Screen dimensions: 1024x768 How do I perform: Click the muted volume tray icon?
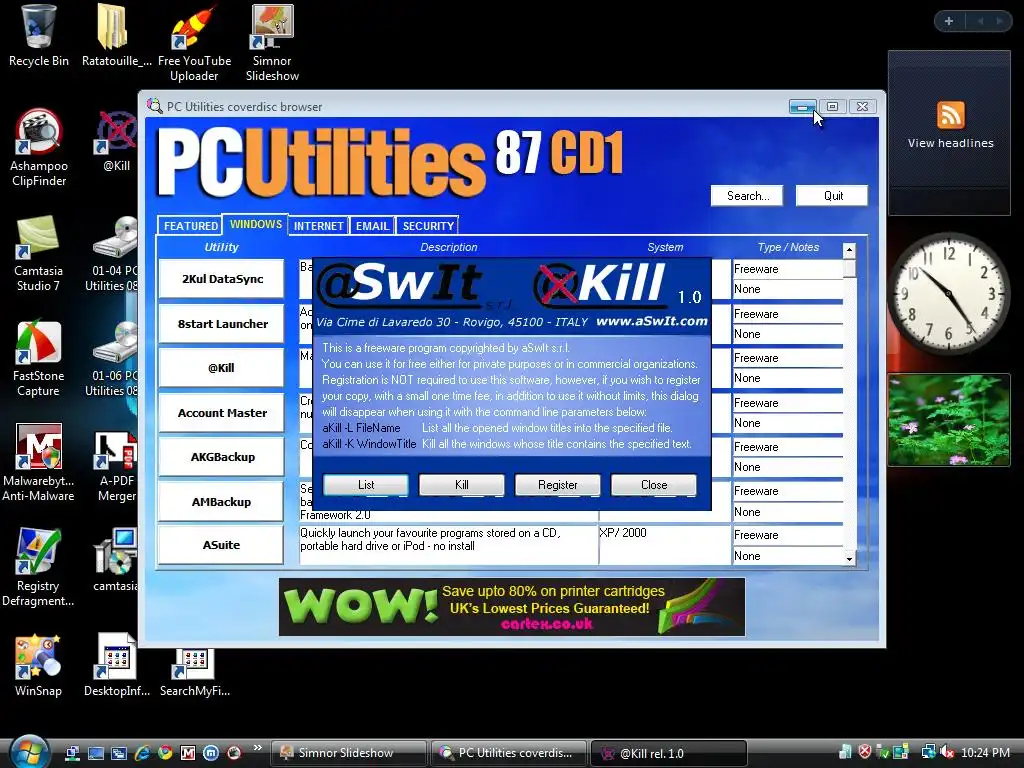click(947, 752)
